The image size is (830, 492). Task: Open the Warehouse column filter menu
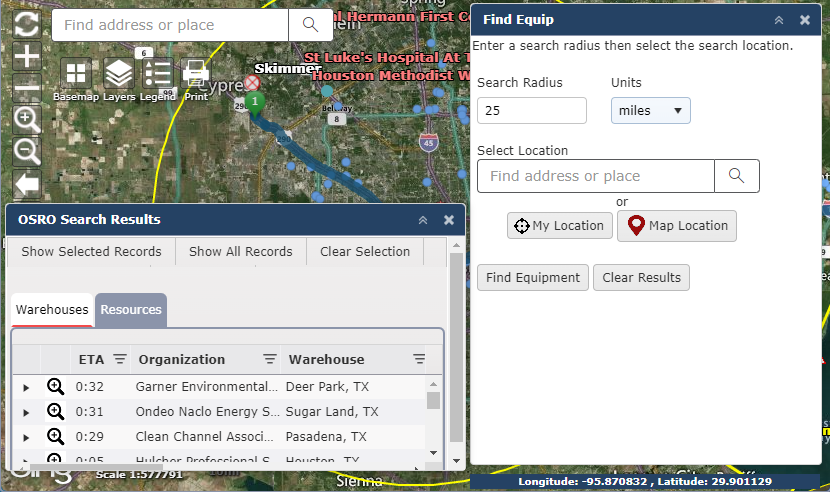point(419,359)
